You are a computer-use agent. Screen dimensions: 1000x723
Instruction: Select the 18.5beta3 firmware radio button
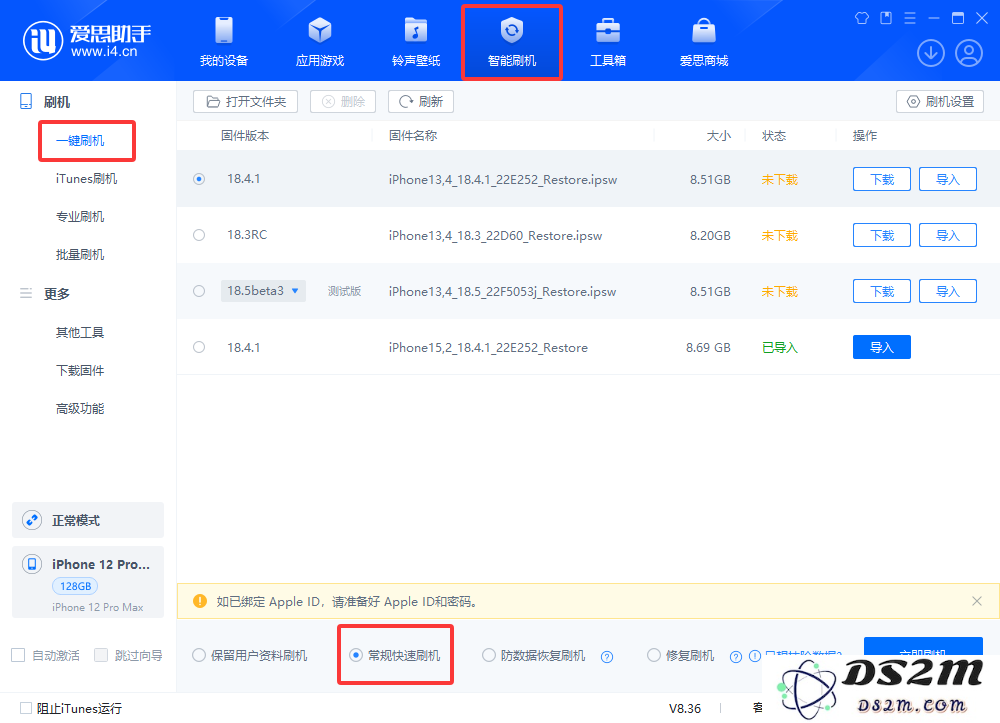pos(199,291)
